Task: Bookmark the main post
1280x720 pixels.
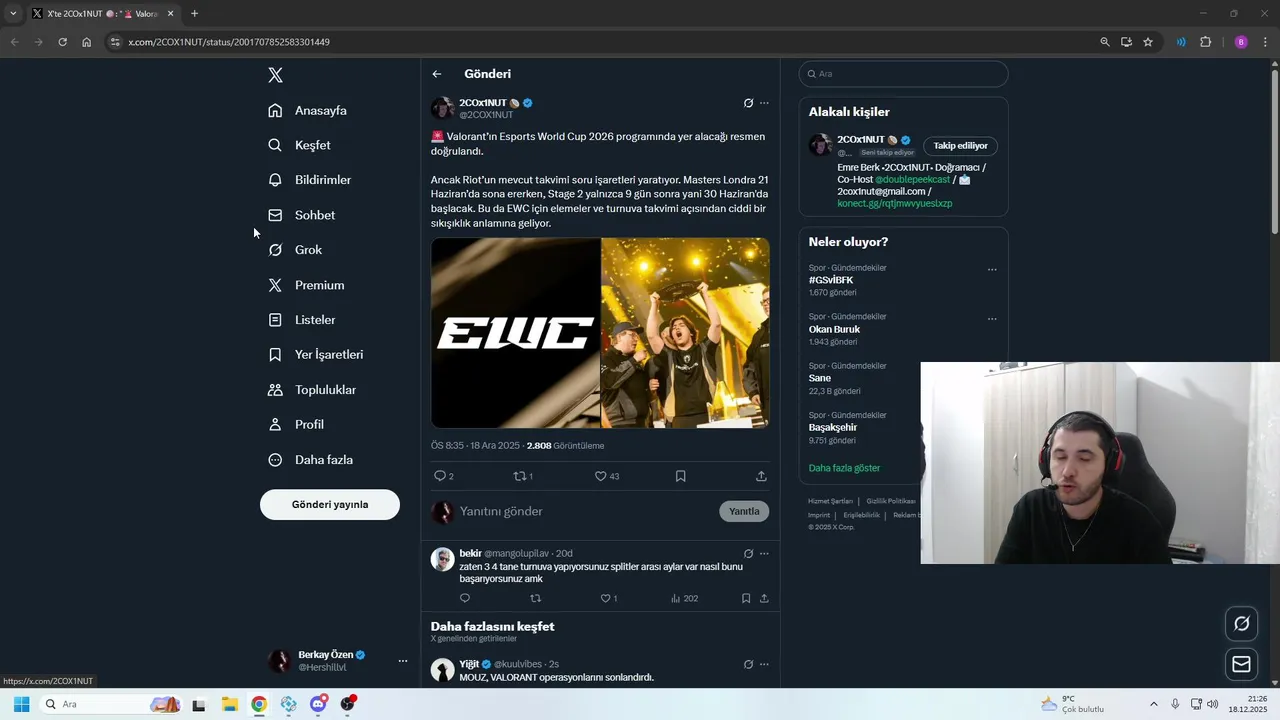Action: click(680, 476)
